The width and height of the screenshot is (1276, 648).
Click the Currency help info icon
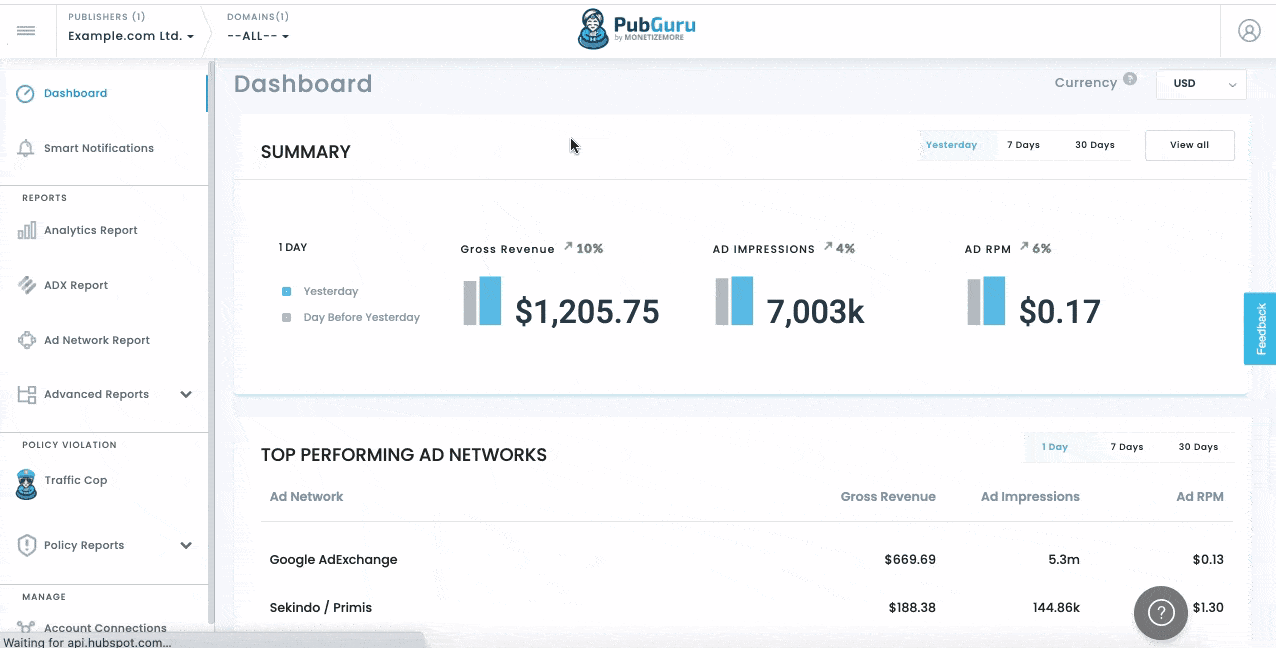[1130, 79]
